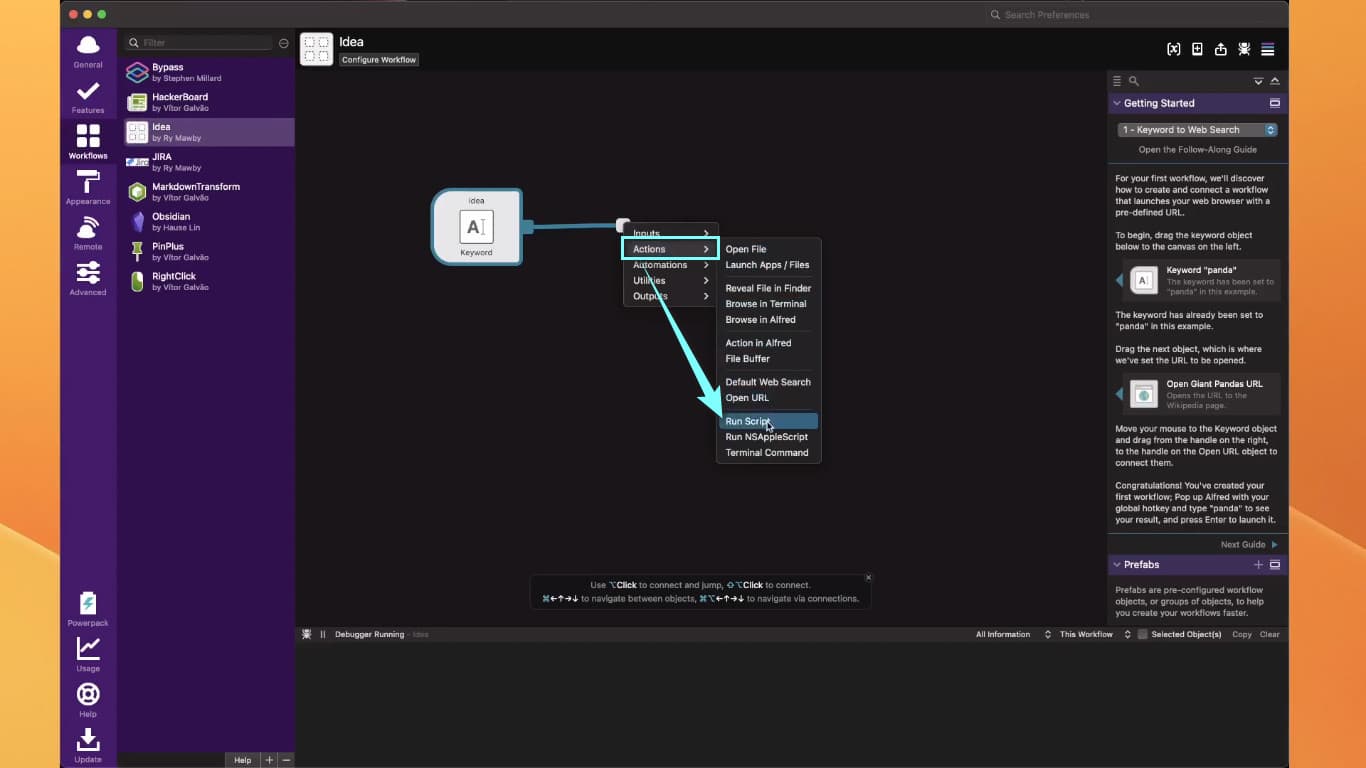Open the Remote preferences section
Image resolution: width=1366 pixels, height=768 pixels.
[x=88, y=232]
